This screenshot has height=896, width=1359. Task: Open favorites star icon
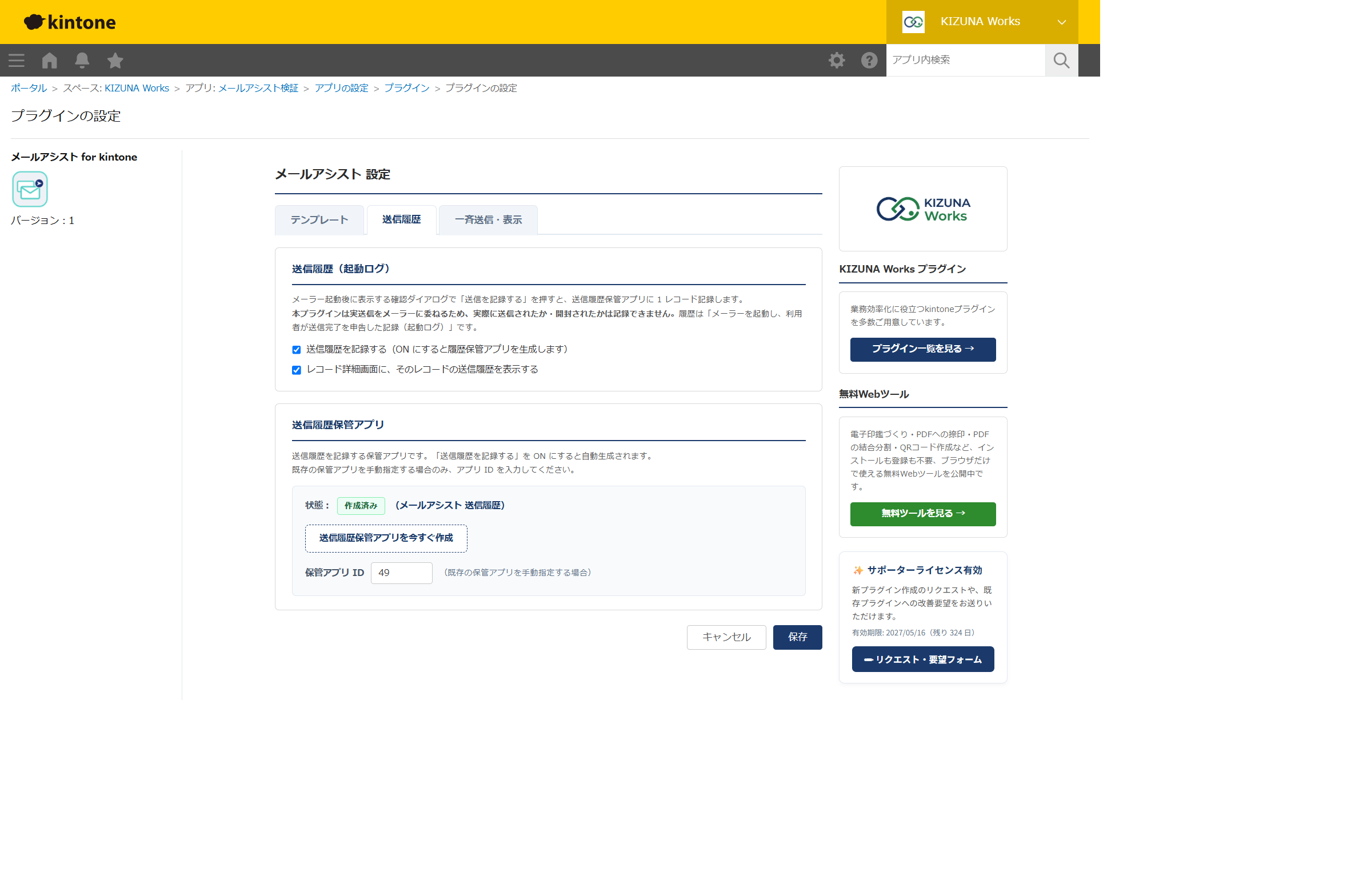point(115,60)
